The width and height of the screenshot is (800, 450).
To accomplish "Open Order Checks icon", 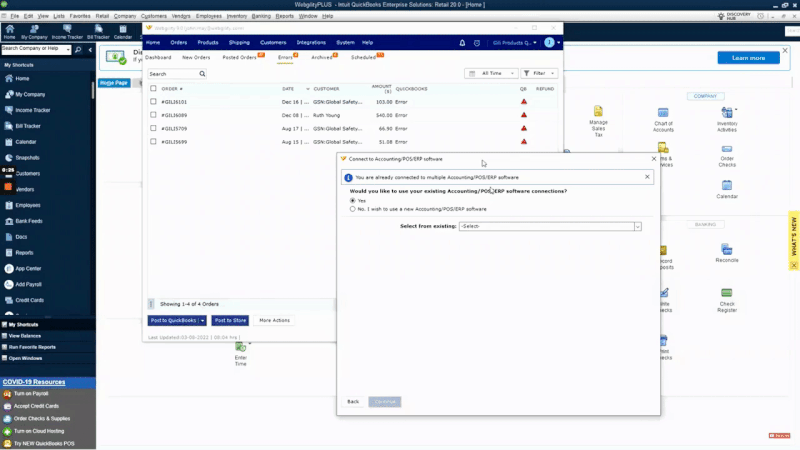I will coord(727,156).
